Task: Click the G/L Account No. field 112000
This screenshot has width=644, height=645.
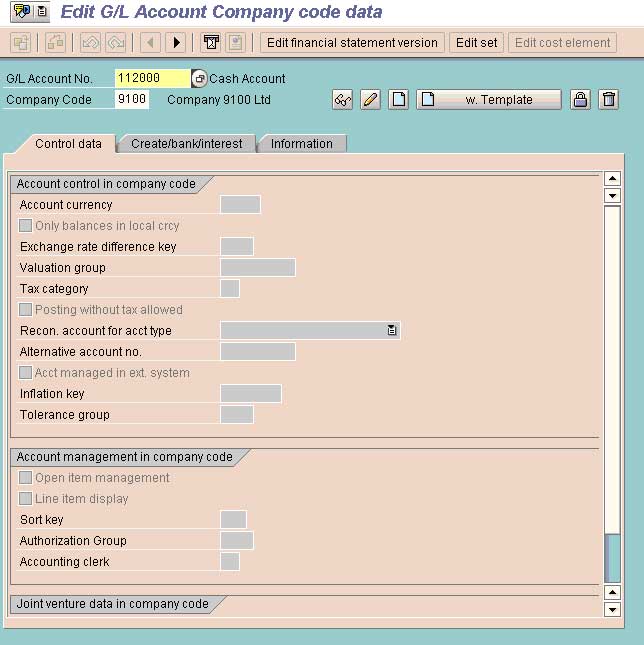Action: (152, 78)
